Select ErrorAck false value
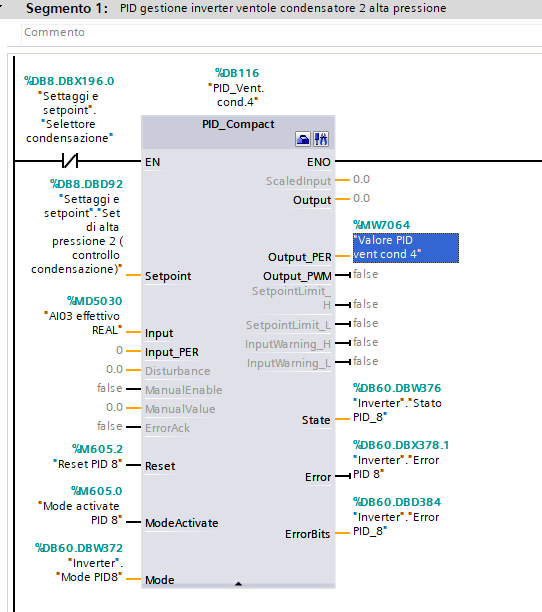The height and width of the screenshot is (612, 542). [x=110, y=426]
